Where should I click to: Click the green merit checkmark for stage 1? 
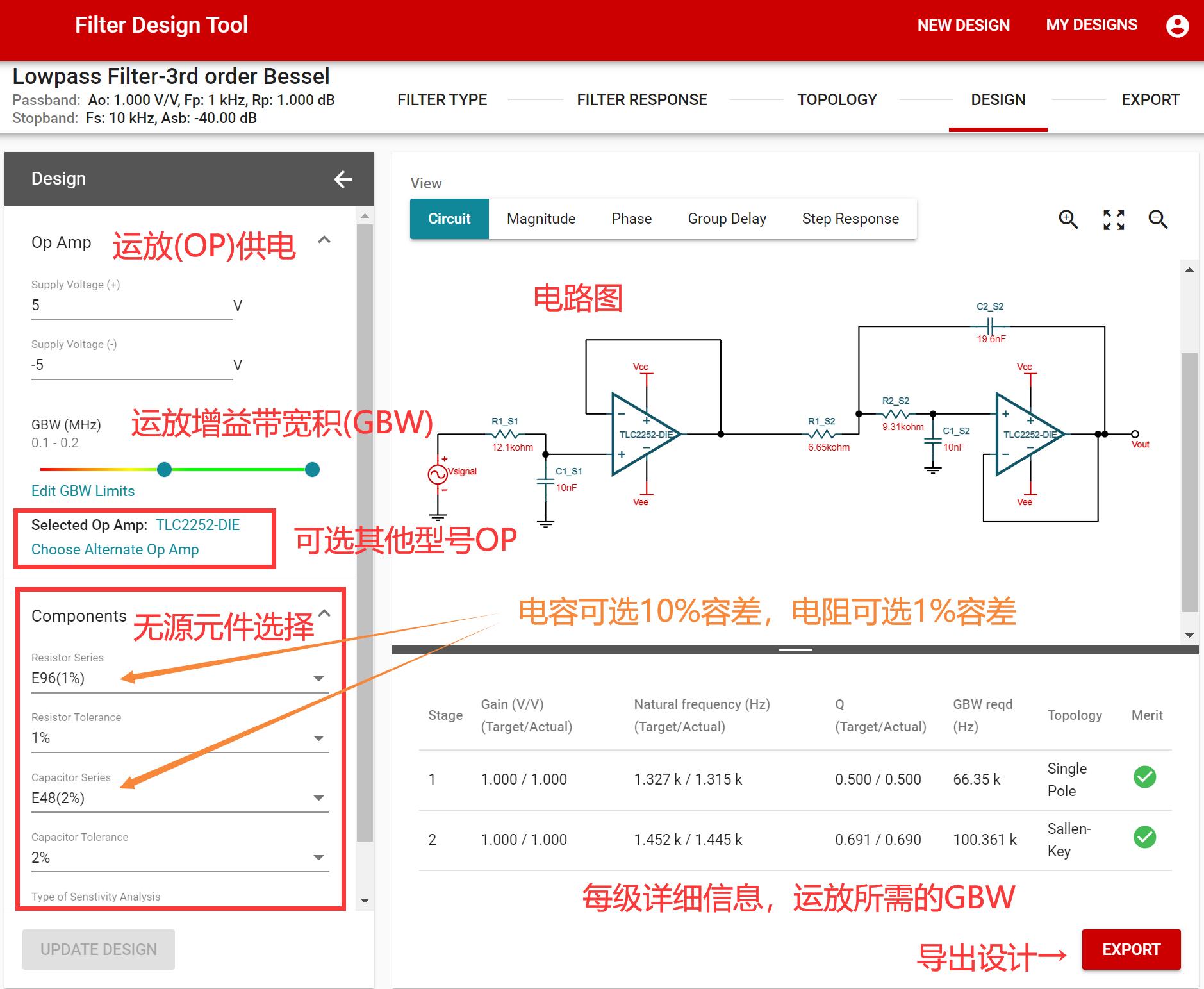(1144, 777)
